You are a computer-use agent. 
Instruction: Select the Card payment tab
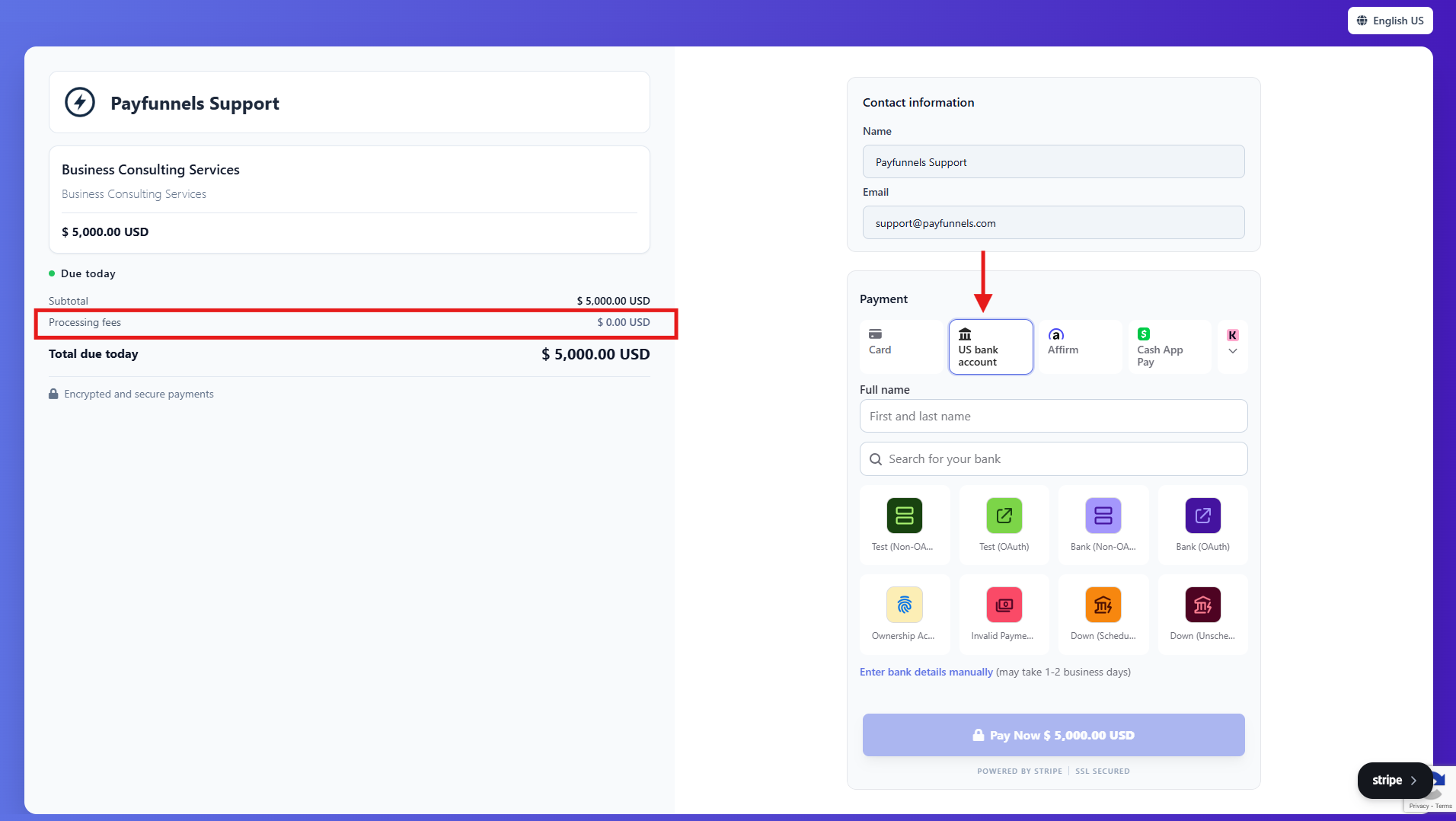click(903, 347)
